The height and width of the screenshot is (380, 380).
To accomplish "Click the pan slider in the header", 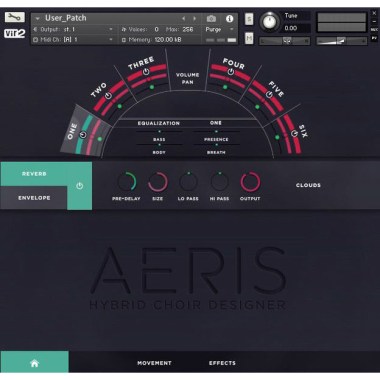I will 285,41.
